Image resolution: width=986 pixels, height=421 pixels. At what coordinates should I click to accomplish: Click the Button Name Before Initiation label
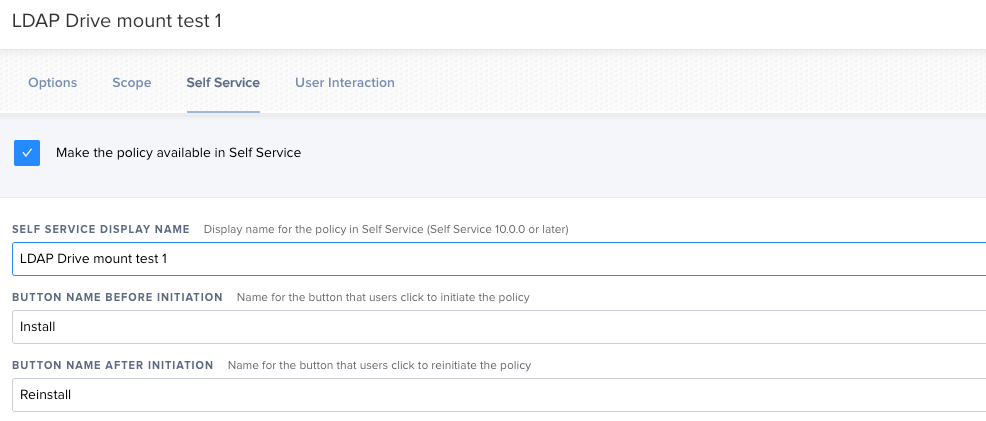click(x=117, y=297)
